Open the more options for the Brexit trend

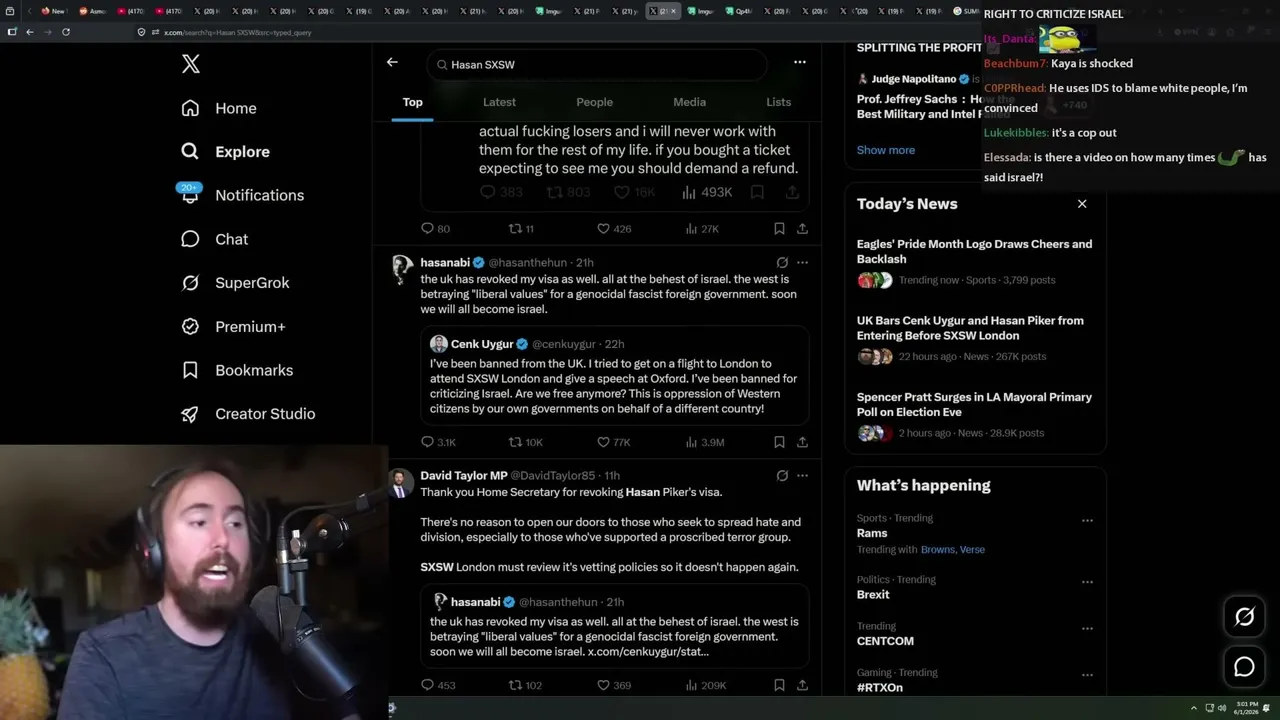[1087, 582]
